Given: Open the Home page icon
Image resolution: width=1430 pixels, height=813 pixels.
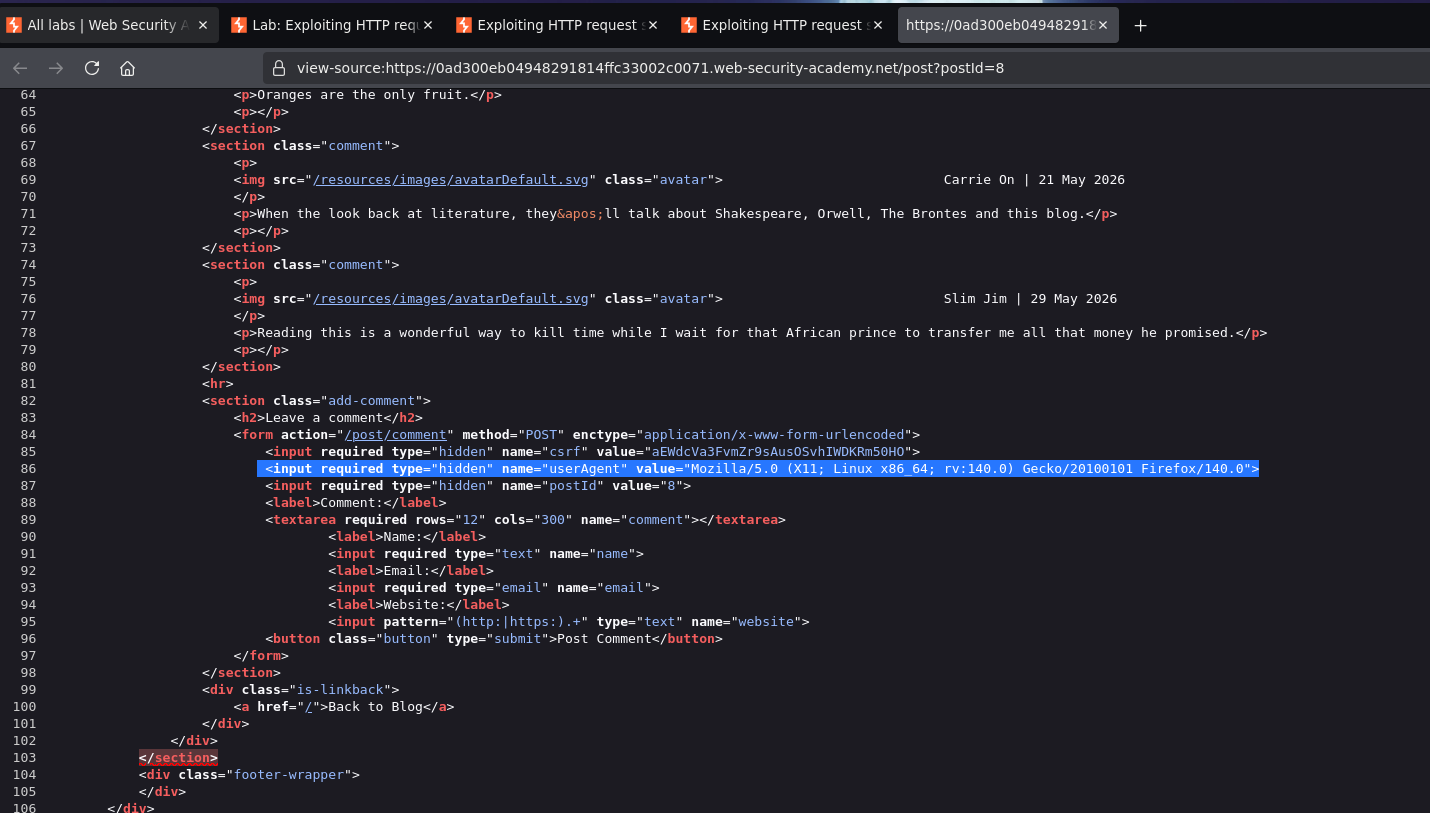Looking at the screenshot, I should coord(127,68).
